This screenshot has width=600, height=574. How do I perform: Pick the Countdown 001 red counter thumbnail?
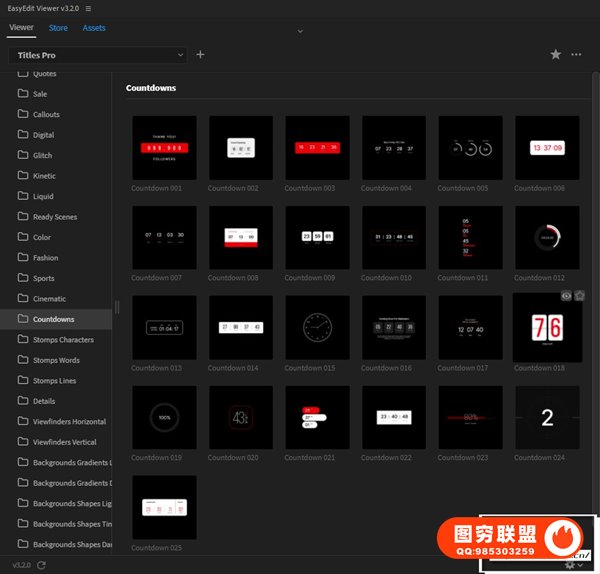click(x=164, y=148)
